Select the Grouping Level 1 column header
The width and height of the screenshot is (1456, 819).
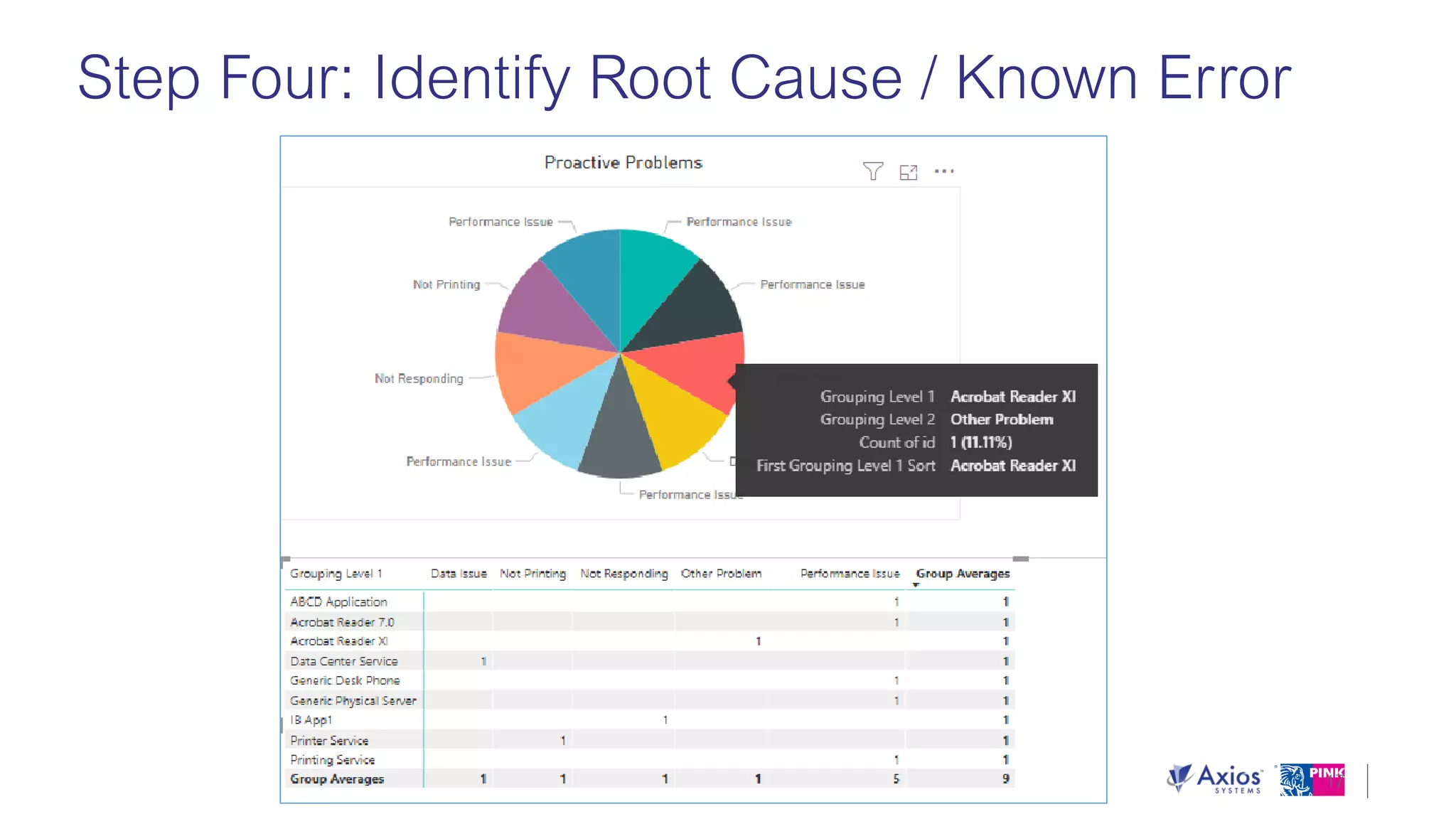(x=336, y=573)
